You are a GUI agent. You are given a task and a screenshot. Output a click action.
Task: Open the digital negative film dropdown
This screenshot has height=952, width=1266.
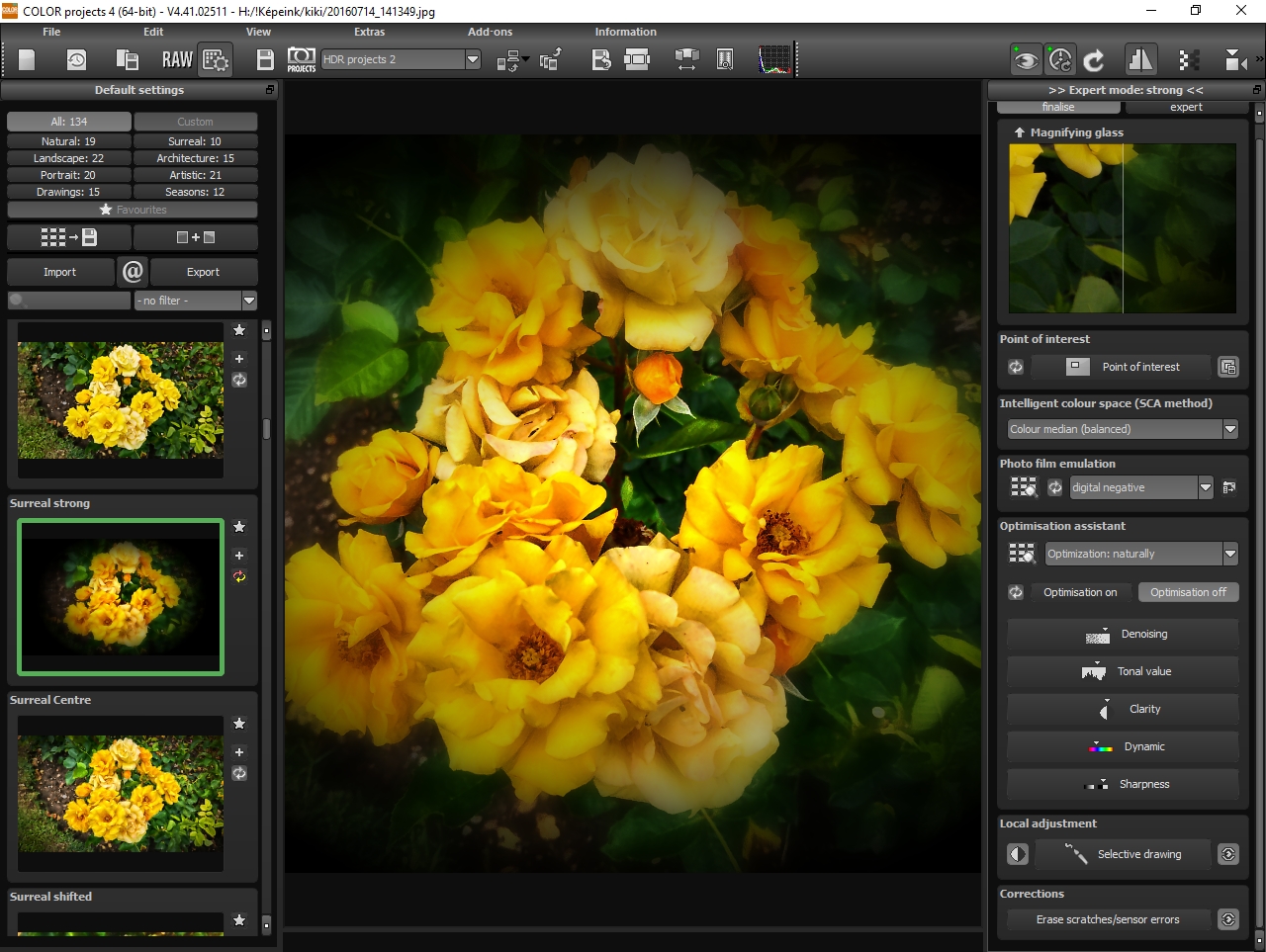coord(1141,487)
